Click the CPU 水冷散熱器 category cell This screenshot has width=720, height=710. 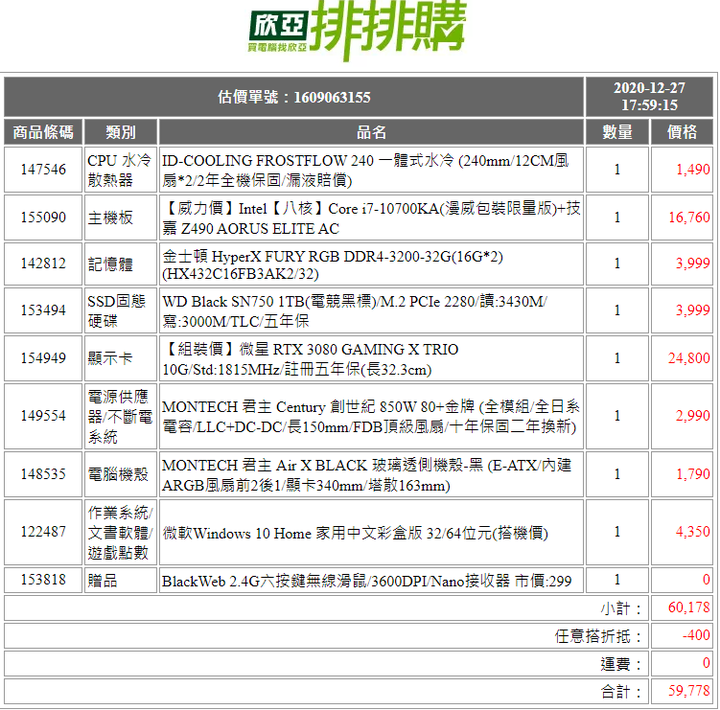[x=120, y=169]
